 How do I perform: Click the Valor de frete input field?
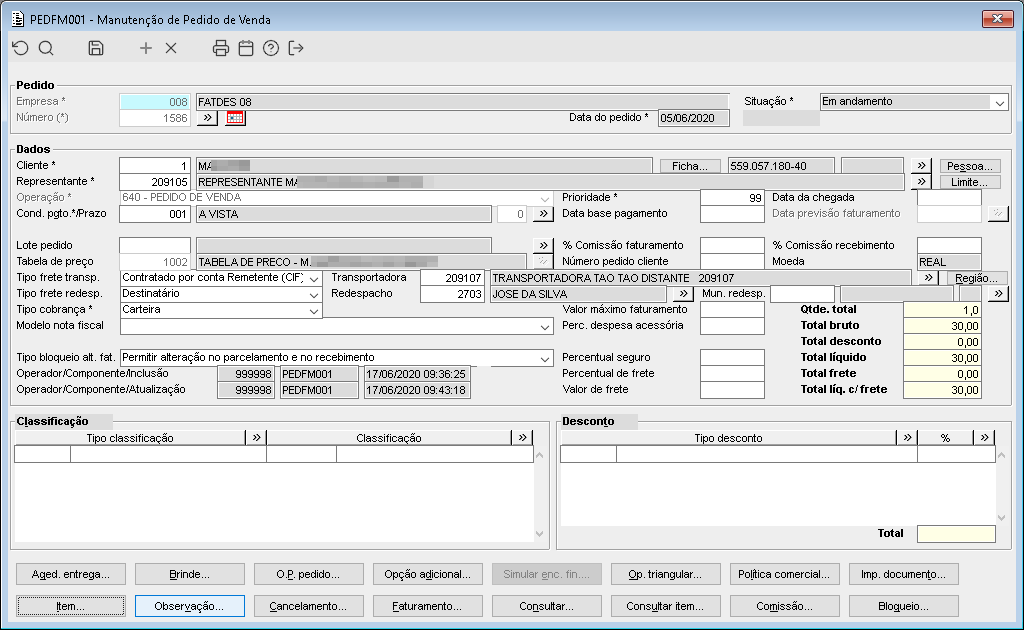(732, 390)
